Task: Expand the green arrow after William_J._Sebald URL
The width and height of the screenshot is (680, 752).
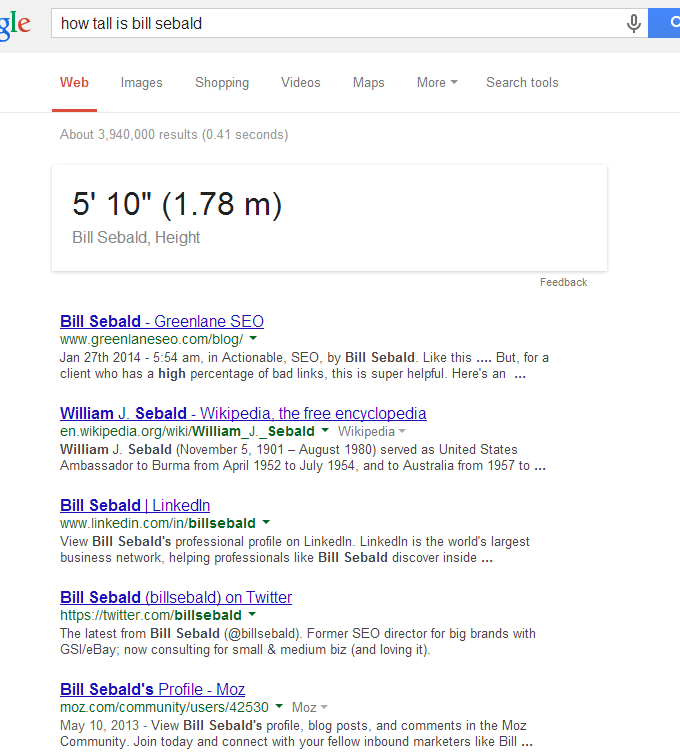Action: point(325,430)
